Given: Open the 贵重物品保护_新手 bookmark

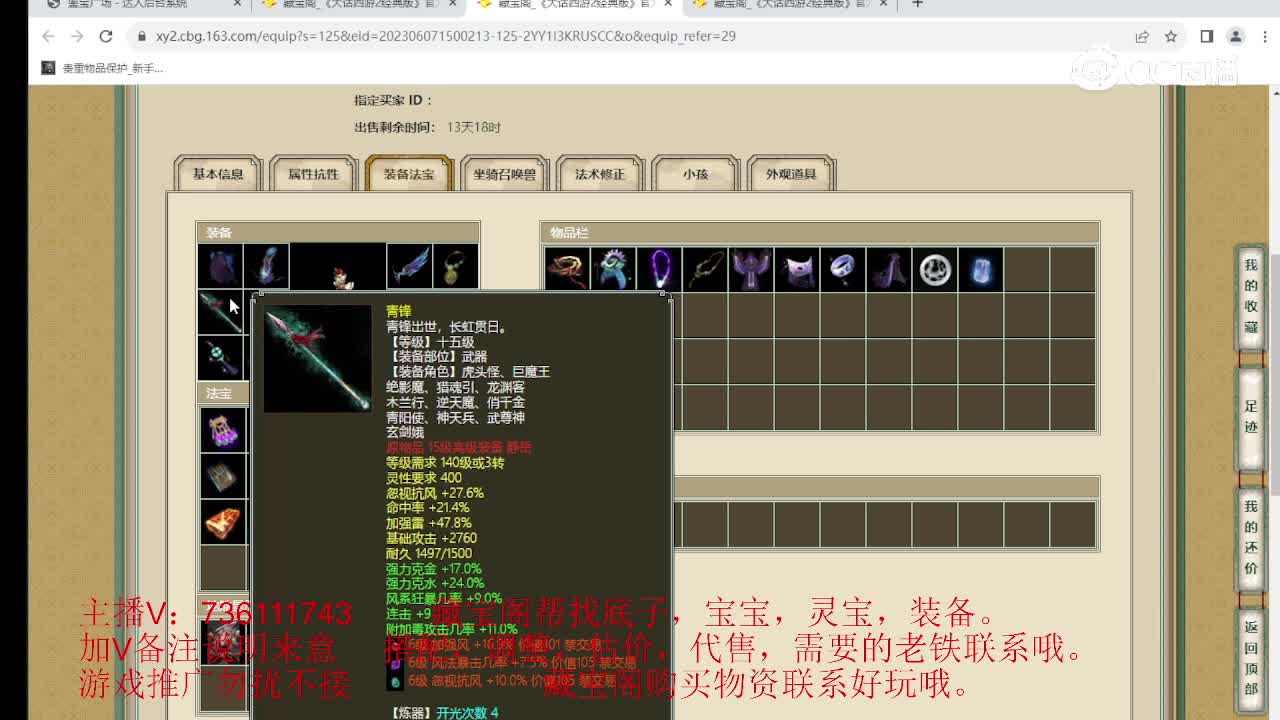Looking at the screenshot, I should [102, 68].
